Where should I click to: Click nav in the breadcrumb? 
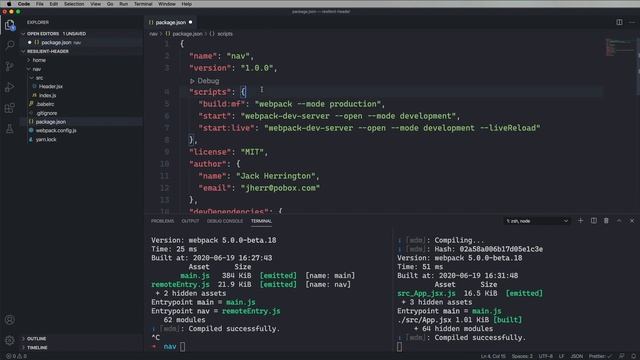153,34
